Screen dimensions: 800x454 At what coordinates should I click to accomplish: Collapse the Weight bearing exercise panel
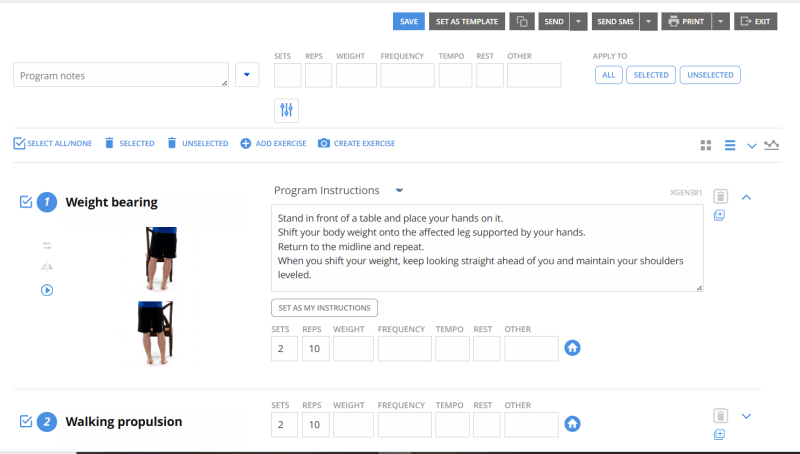coord(746,197)
